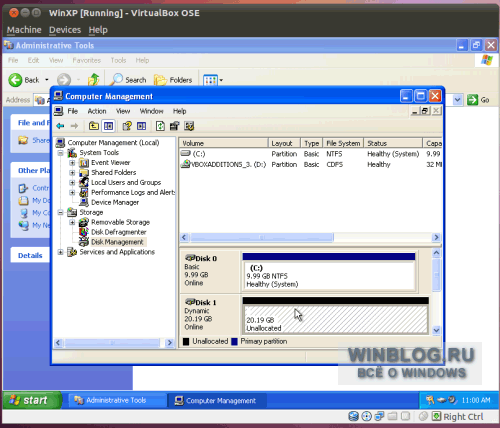This screenshot has height=428, width=500.
Task: Click the Disk 1 drive icon
Action: click(x=190, y=302)
